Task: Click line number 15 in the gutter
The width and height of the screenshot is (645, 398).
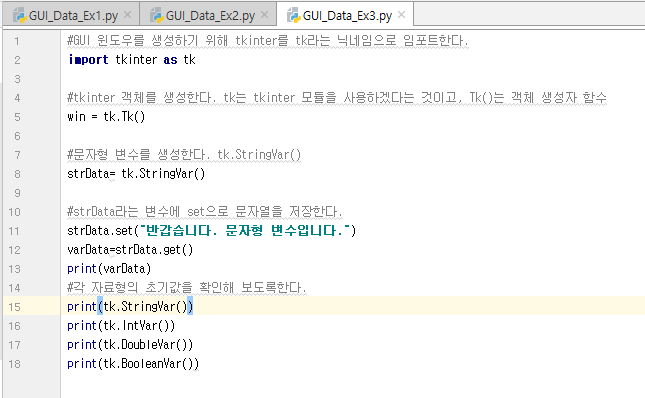Action: [14, 307]
